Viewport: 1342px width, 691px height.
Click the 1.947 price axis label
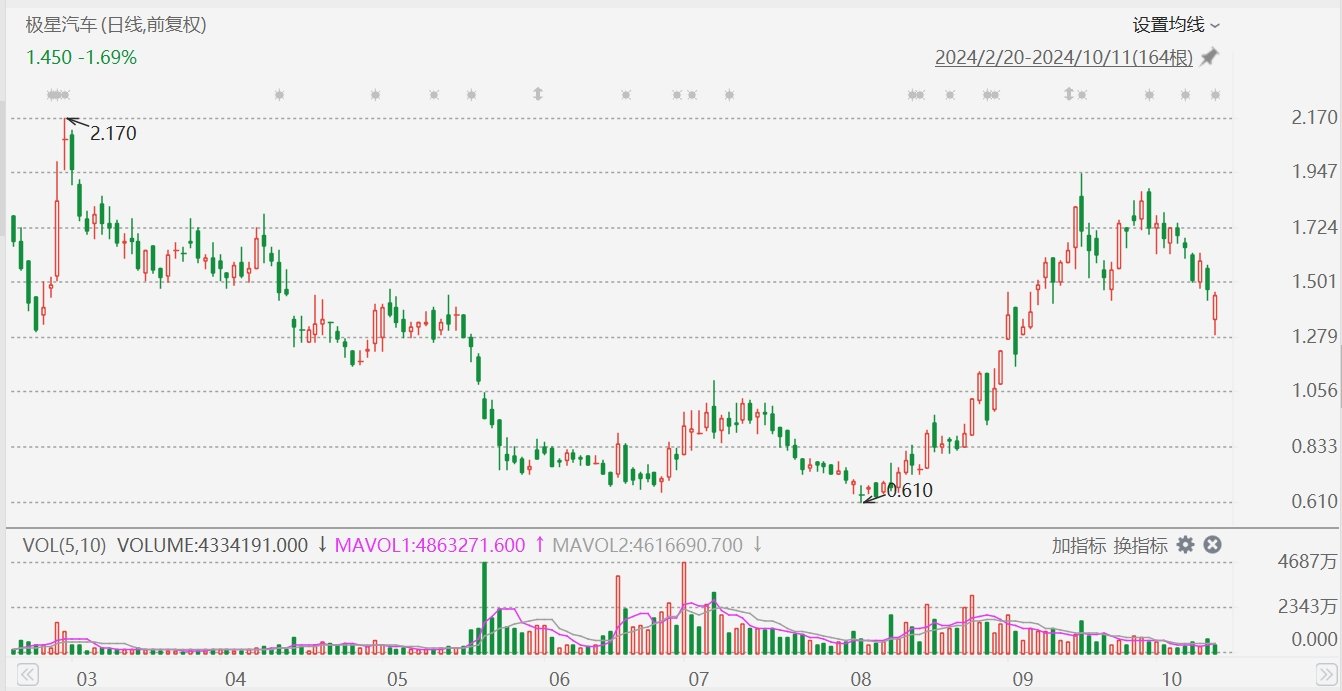coord(1315,172)
